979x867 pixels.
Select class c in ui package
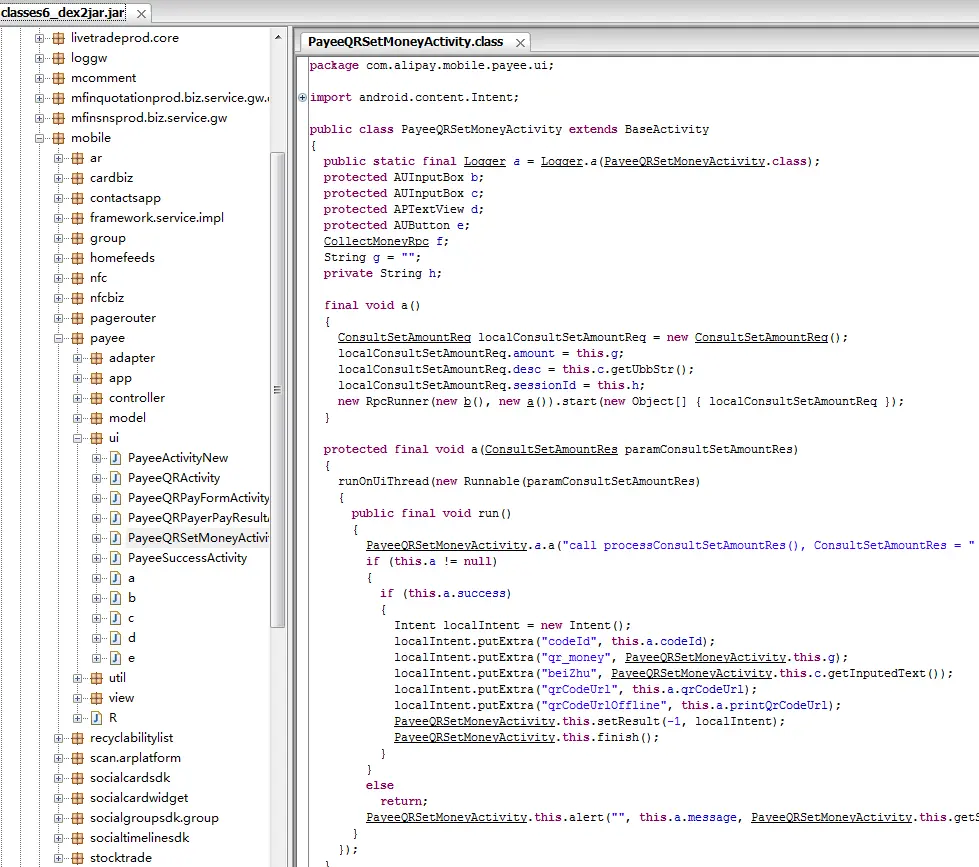click(130, 618)
